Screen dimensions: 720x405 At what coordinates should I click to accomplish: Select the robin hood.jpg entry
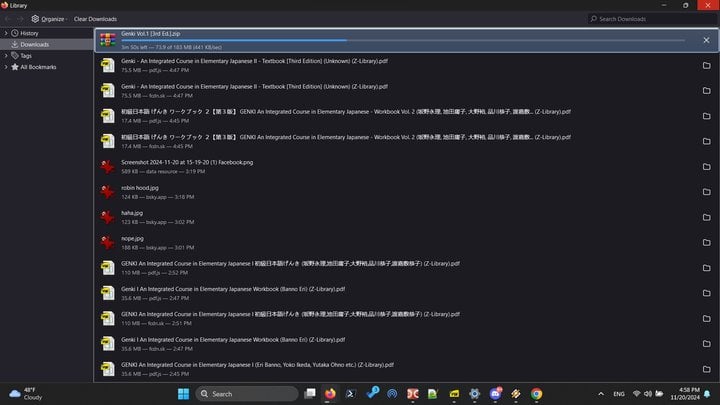click(406, 192)
